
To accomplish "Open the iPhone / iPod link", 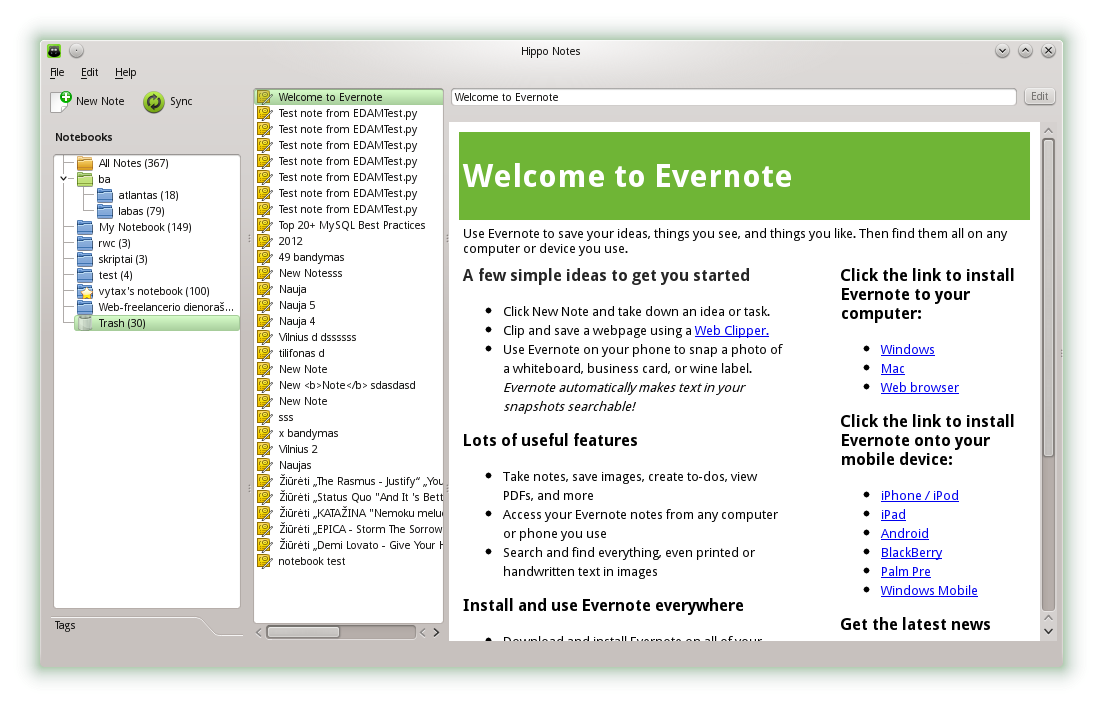I will click(919, 496).
